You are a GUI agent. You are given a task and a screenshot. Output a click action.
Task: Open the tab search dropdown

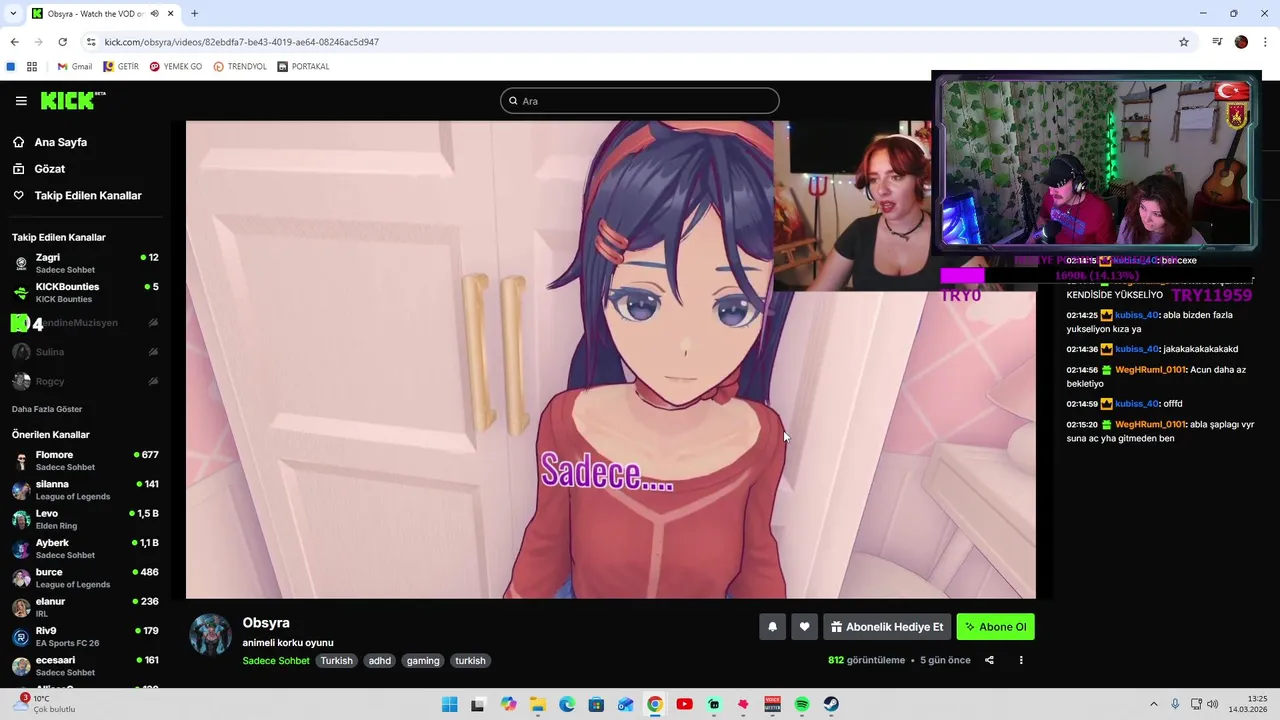(13, 14)
